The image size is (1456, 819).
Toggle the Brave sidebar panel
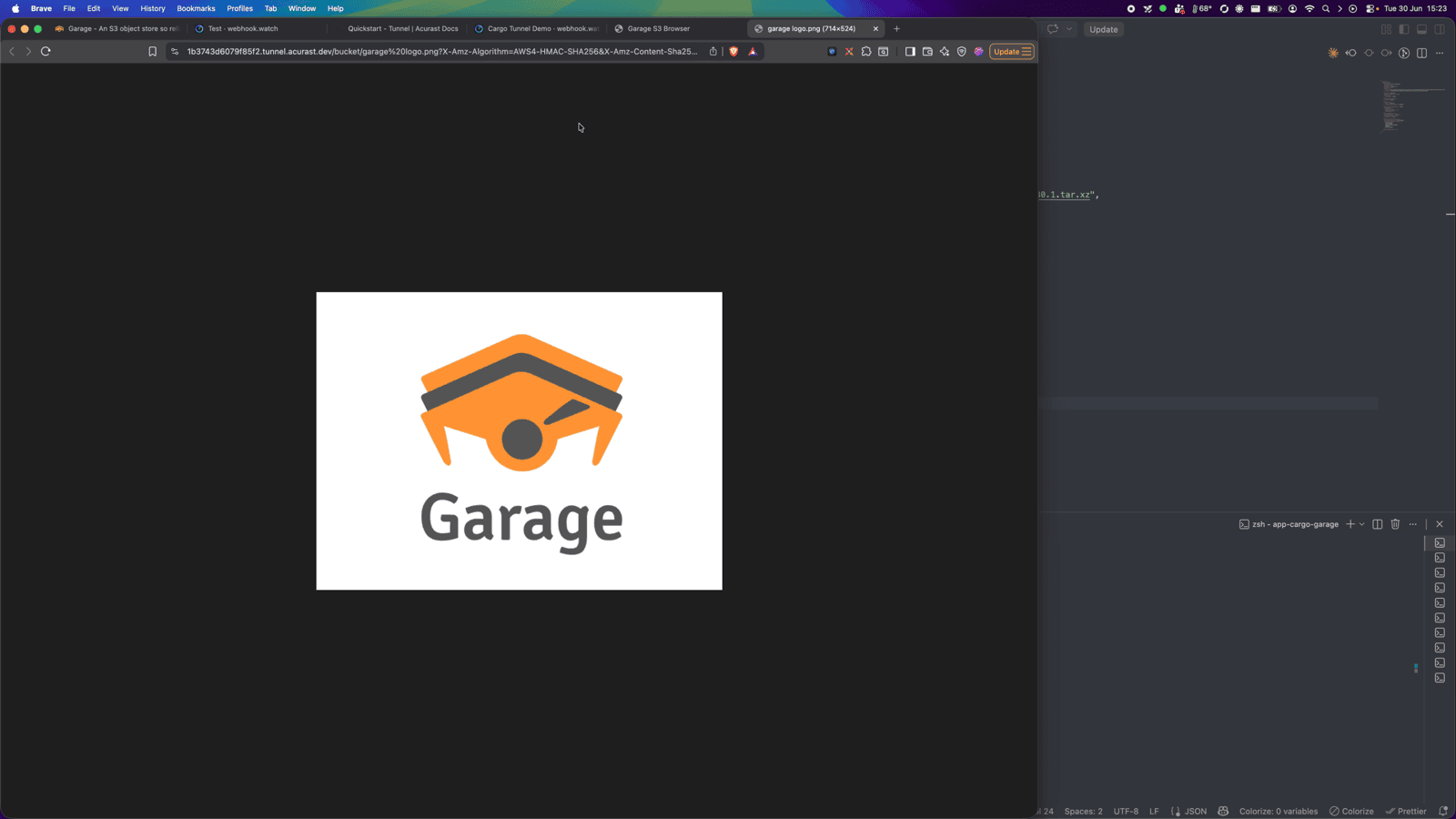coord(910,51)
